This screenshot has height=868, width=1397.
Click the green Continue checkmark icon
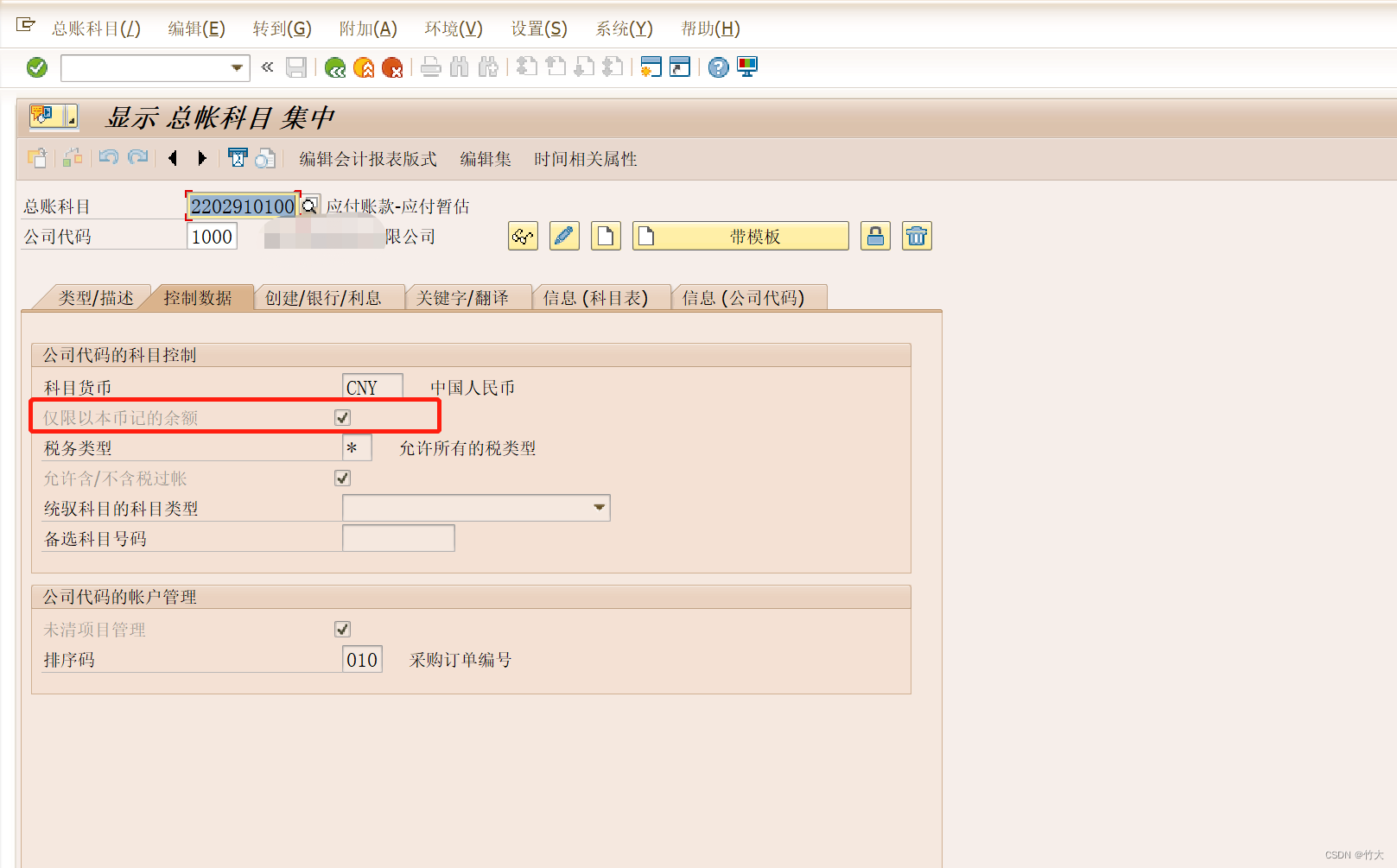pos(36,67)
